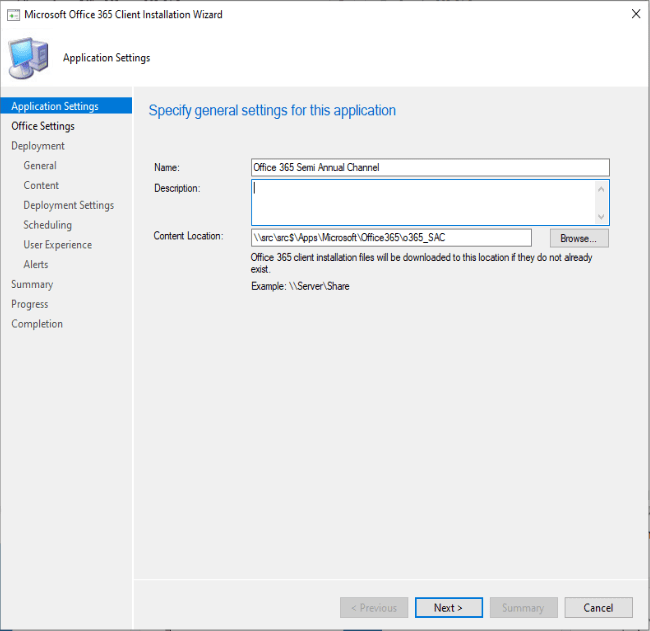Open Office Settings step
650x631 pixels.
tap(42, 126)
